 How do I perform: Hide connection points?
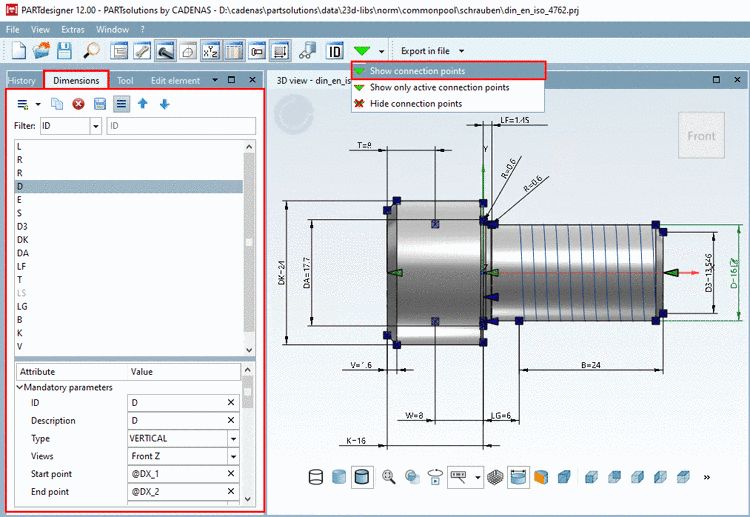click(415, 103)
